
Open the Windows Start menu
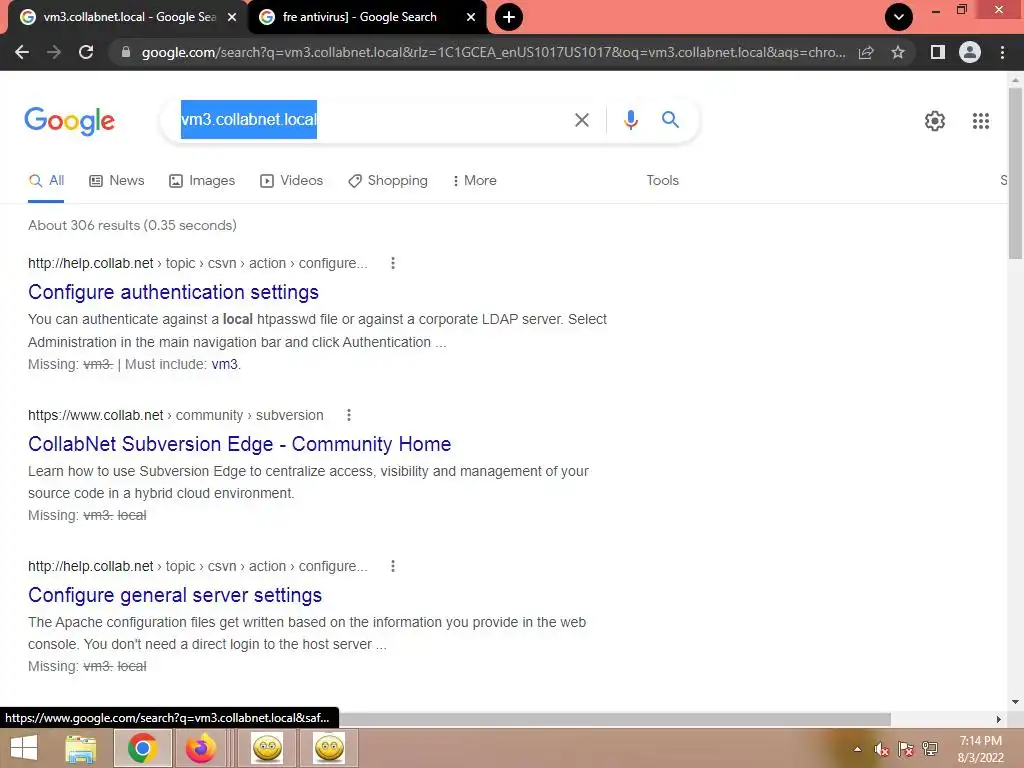(x=24, y=748)
